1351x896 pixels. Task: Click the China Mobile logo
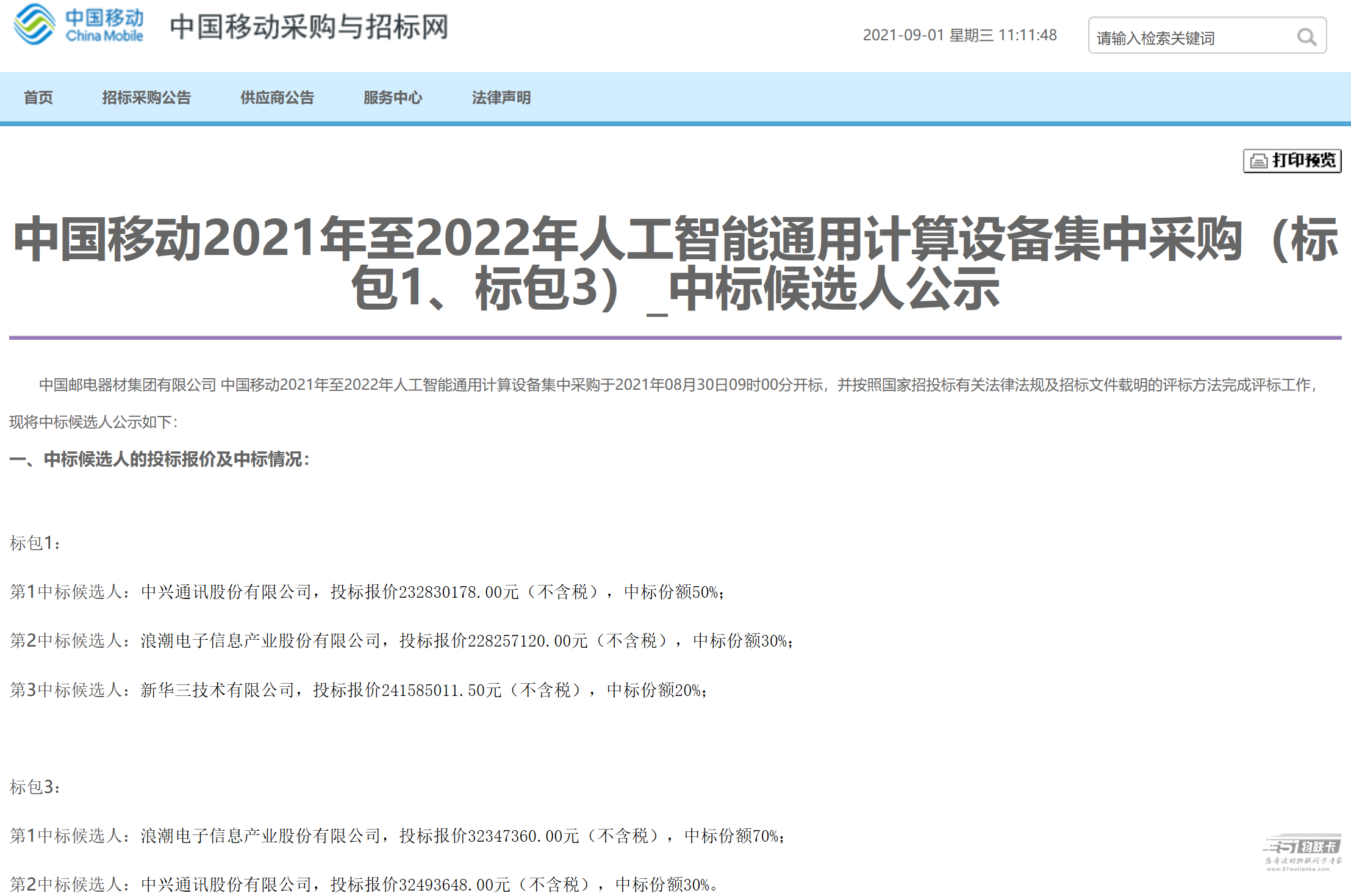tap(79, 24)
